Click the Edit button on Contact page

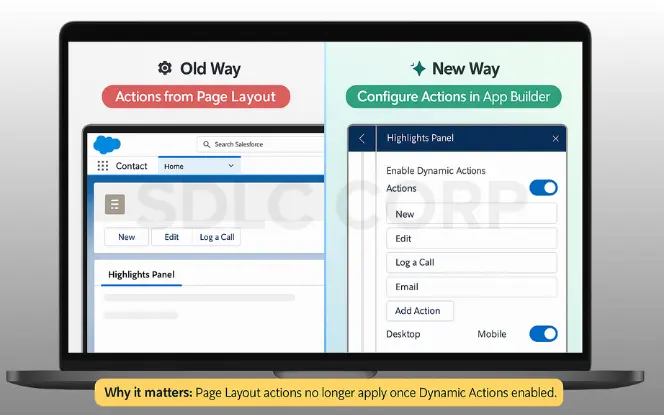pyautogui.click(x=172, y=237)
